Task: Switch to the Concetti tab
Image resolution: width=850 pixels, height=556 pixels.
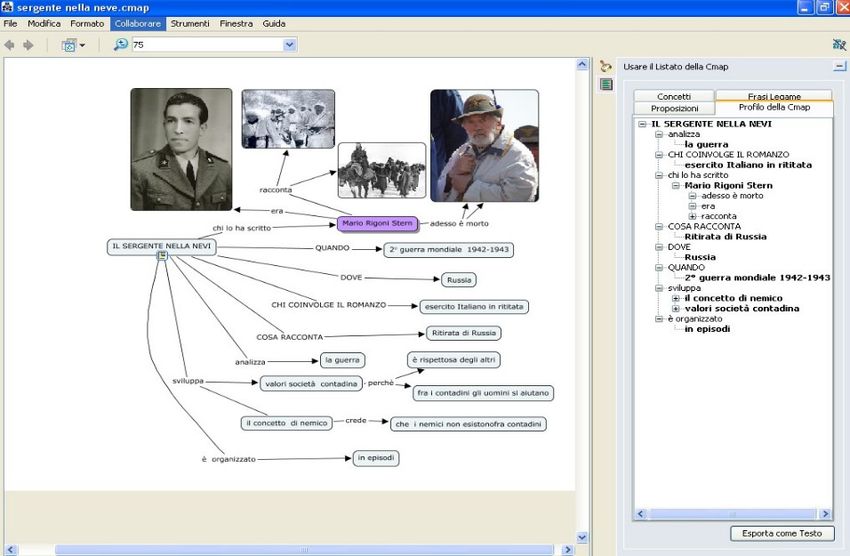Action: 673,96
